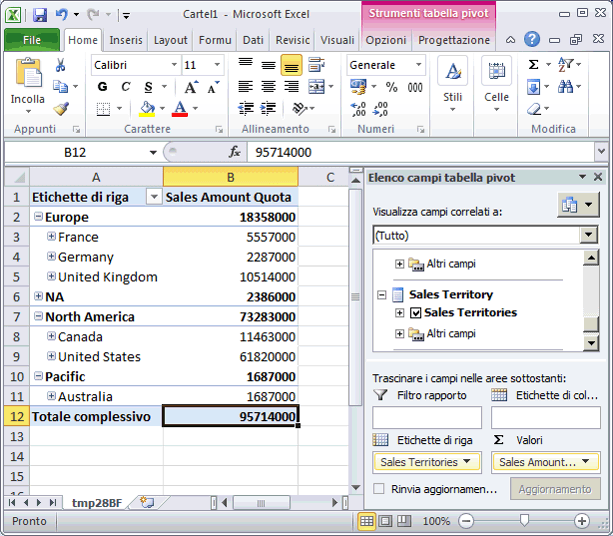Image resolution: width=613 pixels, height=536 pixels.
Task: Select the tmp28BF sheet tab
Action: click(97, 503)
